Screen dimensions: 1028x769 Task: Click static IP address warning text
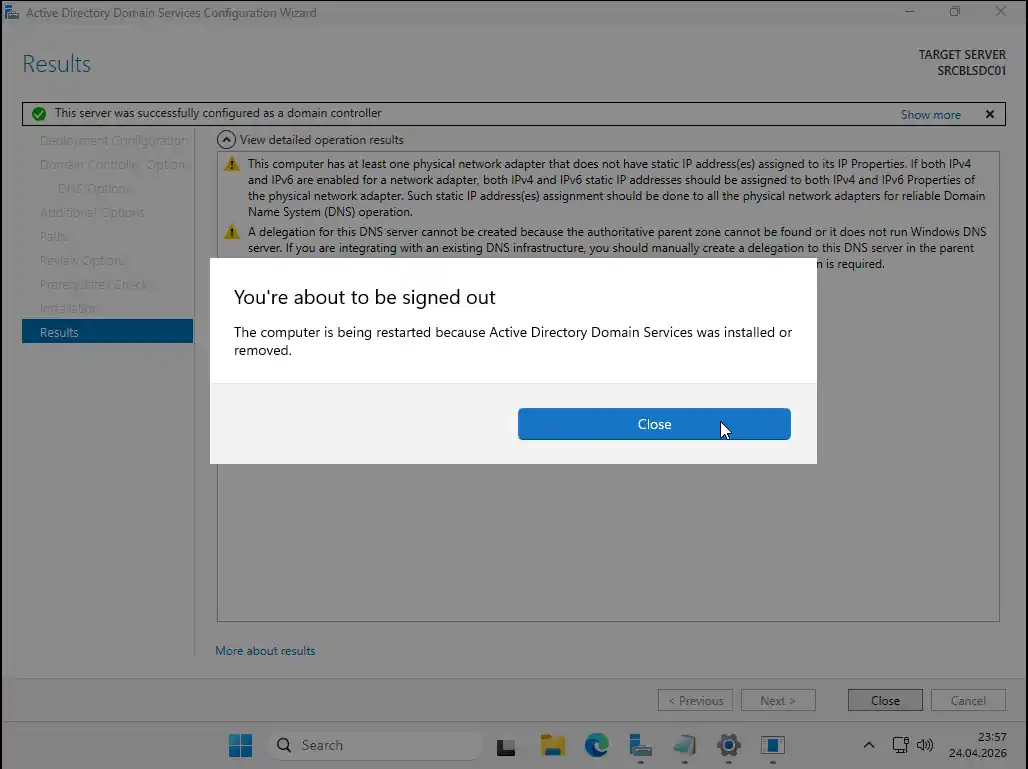click(x=616, y=187)
